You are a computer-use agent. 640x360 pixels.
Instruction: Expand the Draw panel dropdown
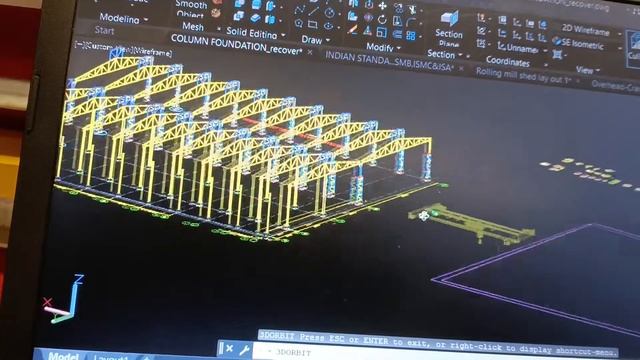[328, 40]
